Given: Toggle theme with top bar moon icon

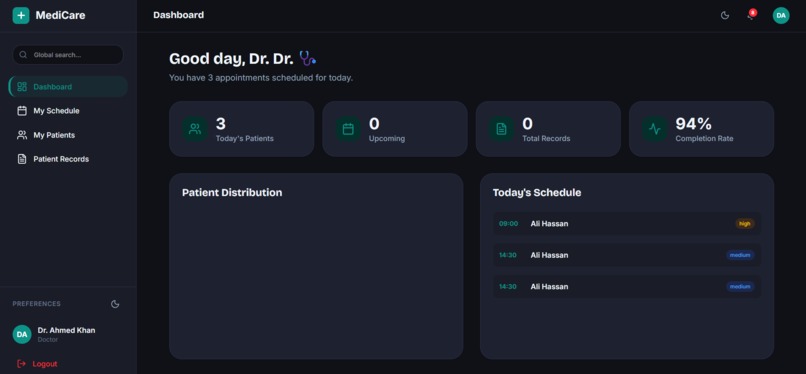Looking at the screenshot, I should coord(725,15).
